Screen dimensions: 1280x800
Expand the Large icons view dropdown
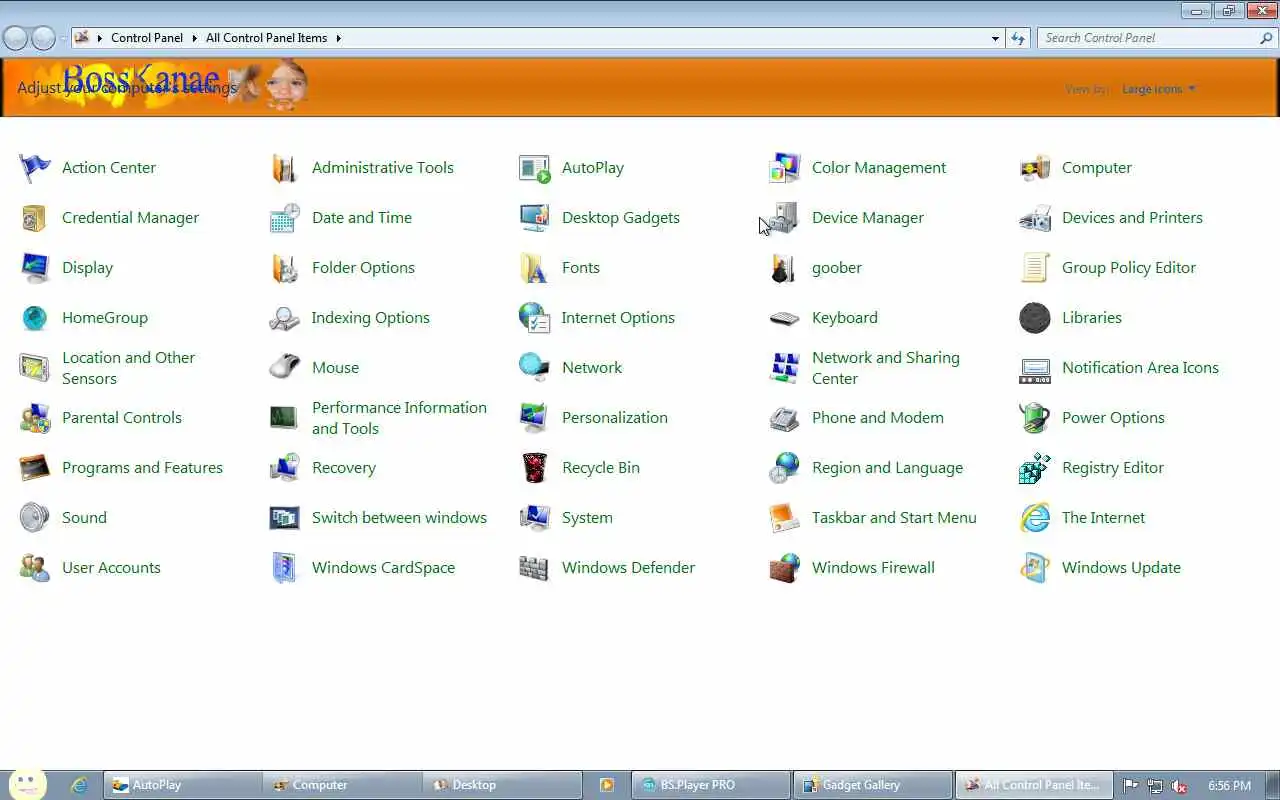coord(1158,89)
